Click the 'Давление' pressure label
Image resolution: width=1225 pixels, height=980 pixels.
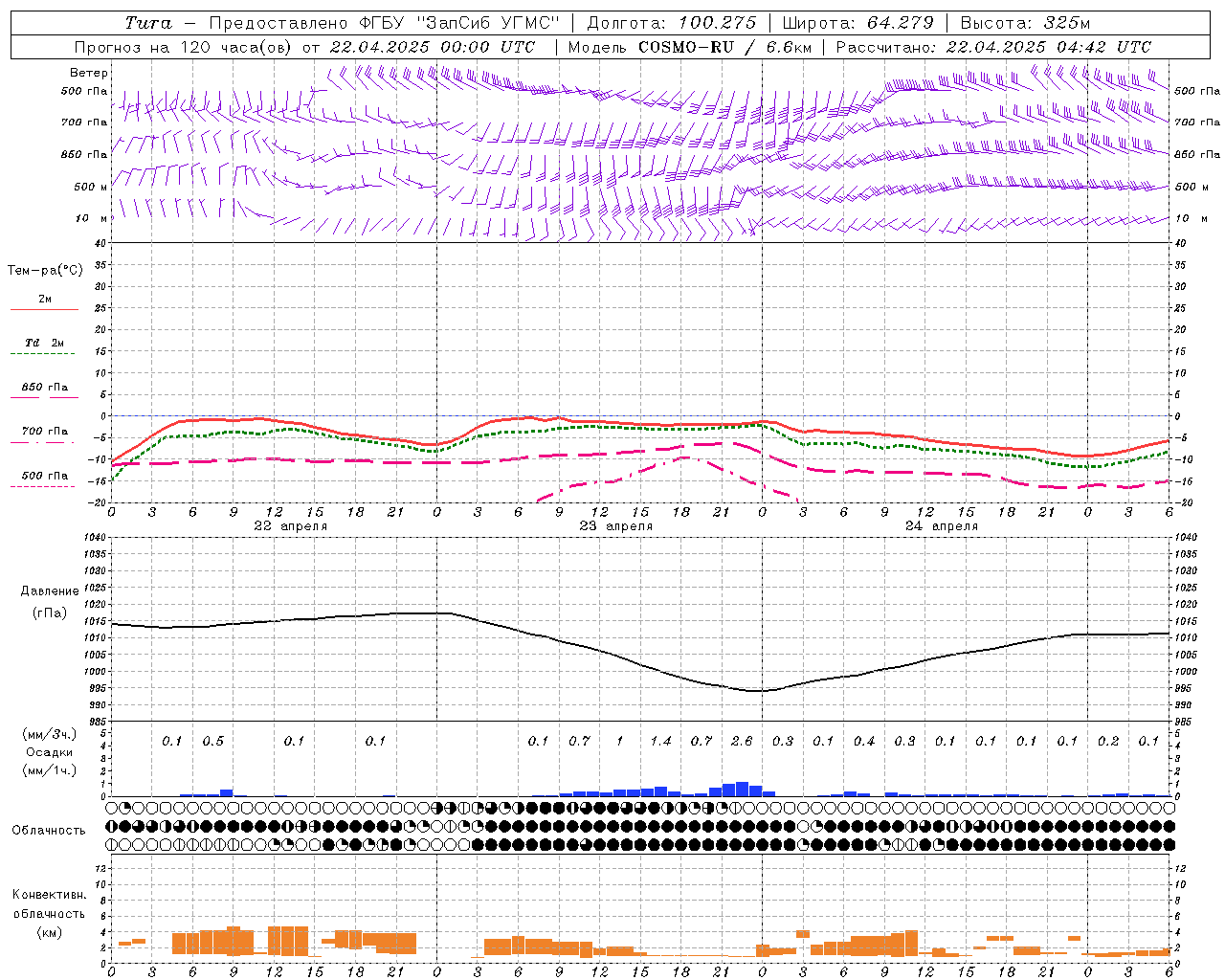pos(50,591)
